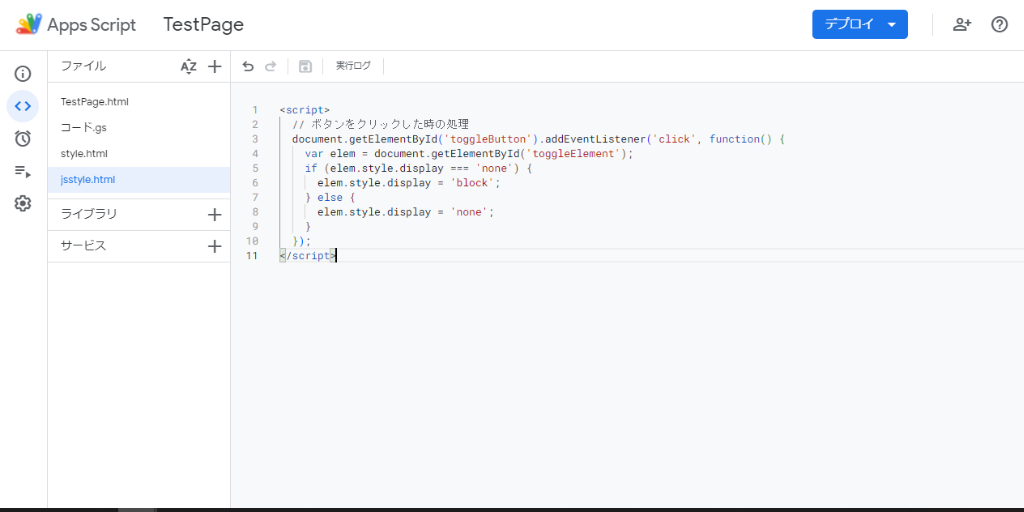Click the サービス section label
Image resolution: width=1024 pixels, height=512 pixels.
point(83,246)
